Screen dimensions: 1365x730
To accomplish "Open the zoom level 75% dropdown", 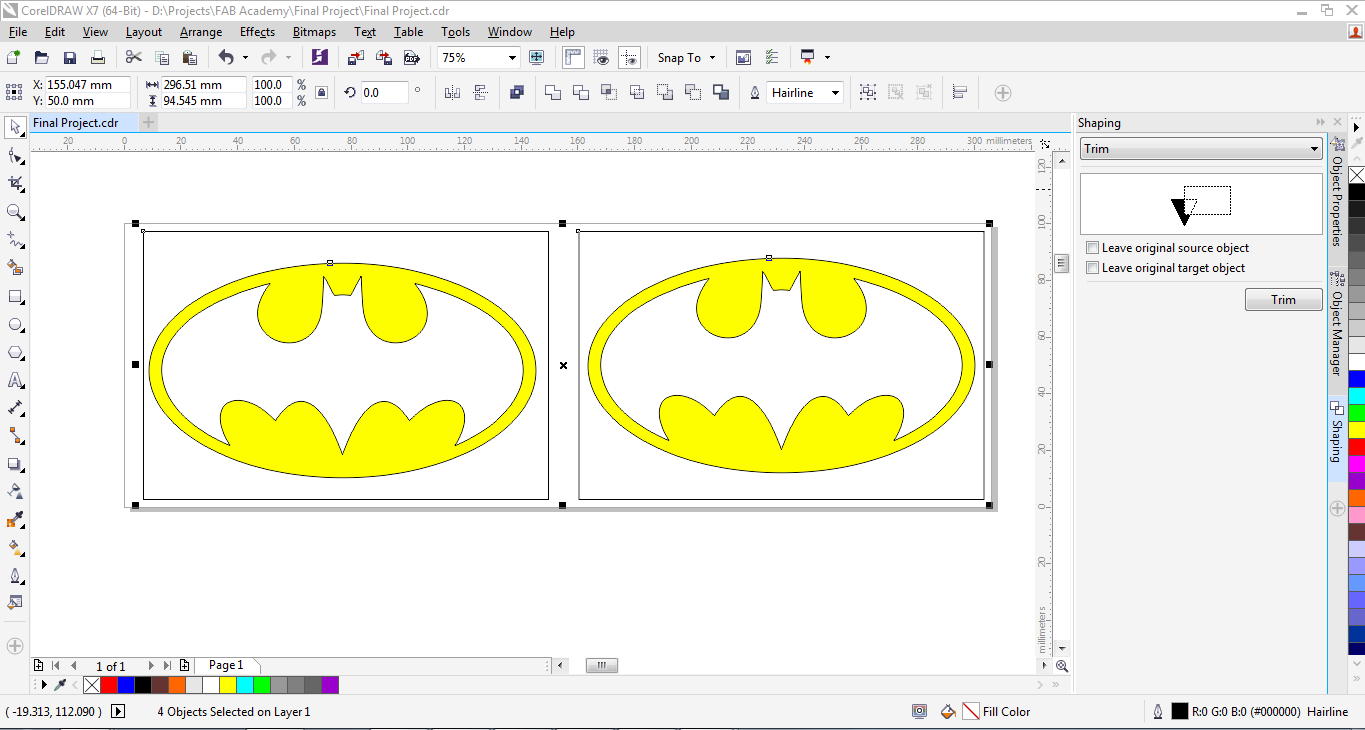I will [512, 58].
